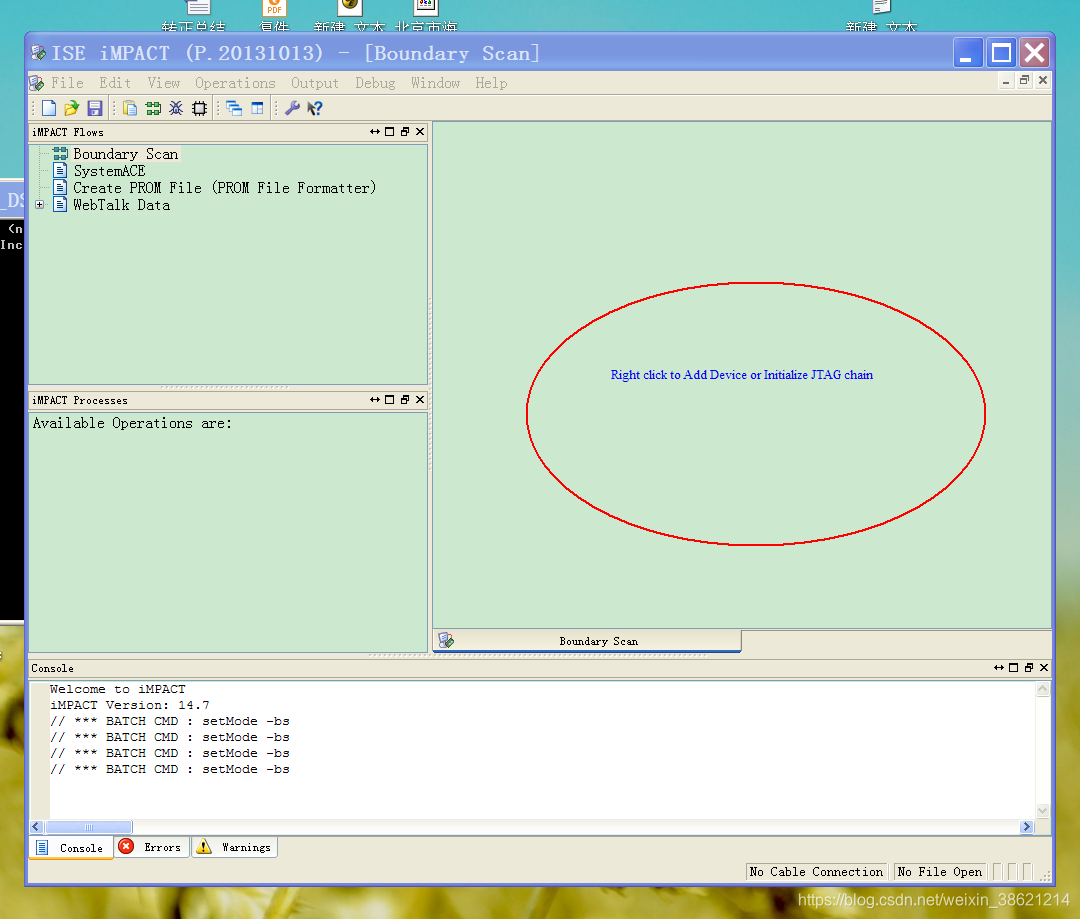Viewport: 1080px width, 919px height.
Task: Select Boundary Scan in iMPACT Flows
Action: [x=125, y=154]
